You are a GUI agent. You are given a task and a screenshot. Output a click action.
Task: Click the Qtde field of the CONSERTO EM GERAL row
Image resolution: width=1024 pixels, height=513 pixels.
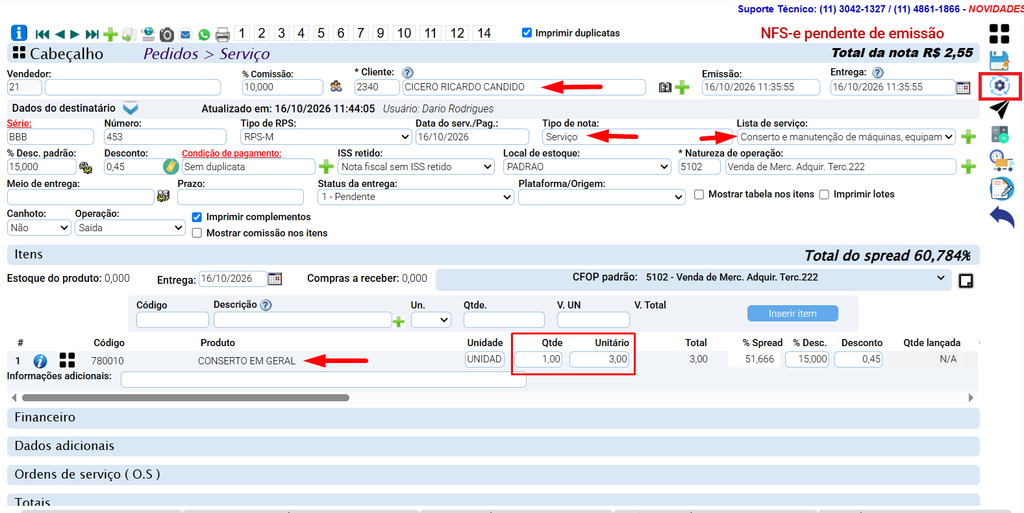[539, 360]
